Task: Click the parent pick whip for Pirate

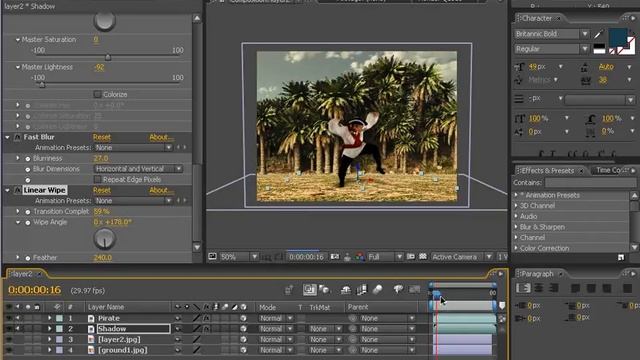Action: point(353,318)
